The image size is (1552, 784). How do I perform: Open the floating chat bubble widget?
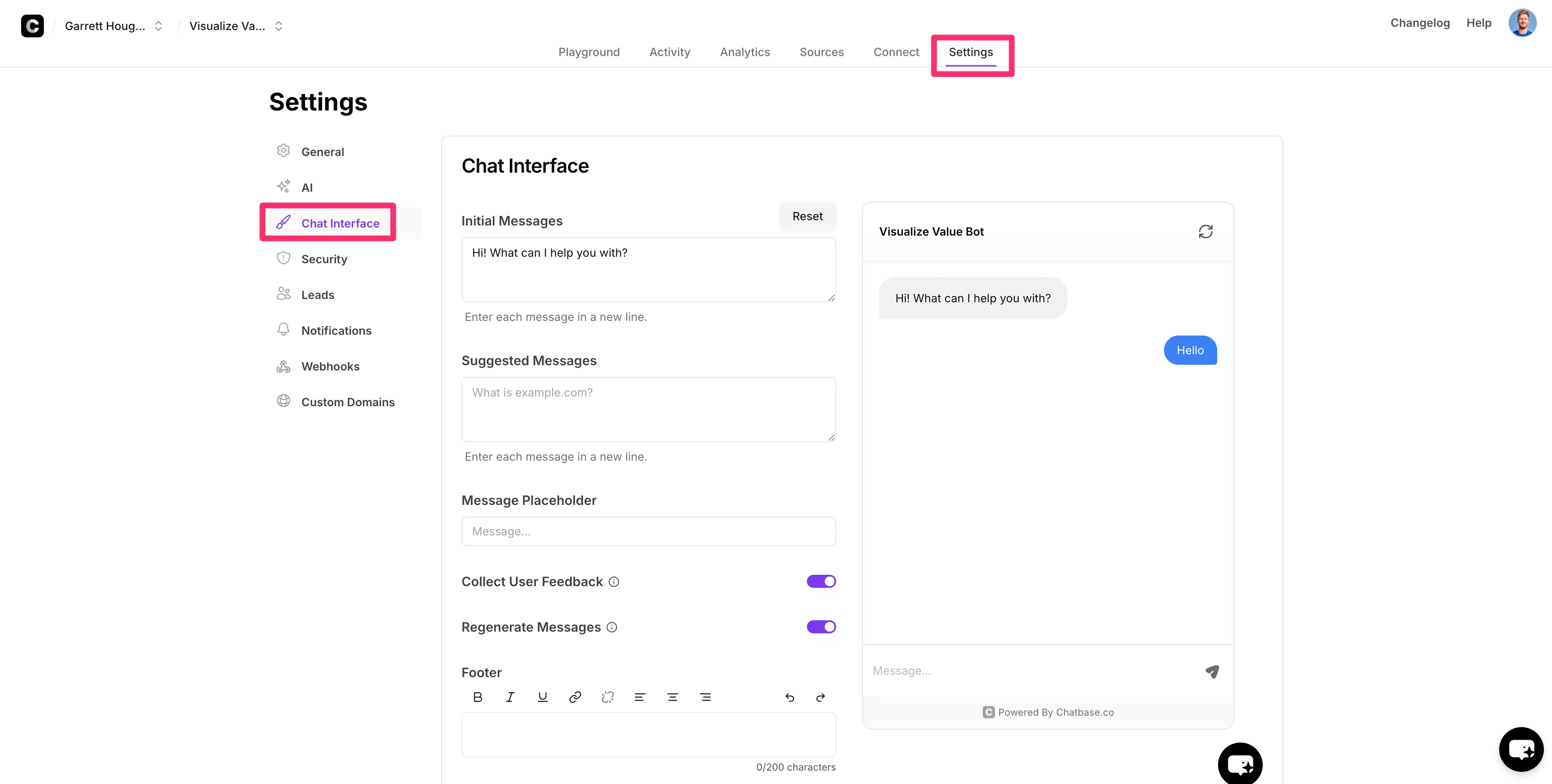(1521, 749)
